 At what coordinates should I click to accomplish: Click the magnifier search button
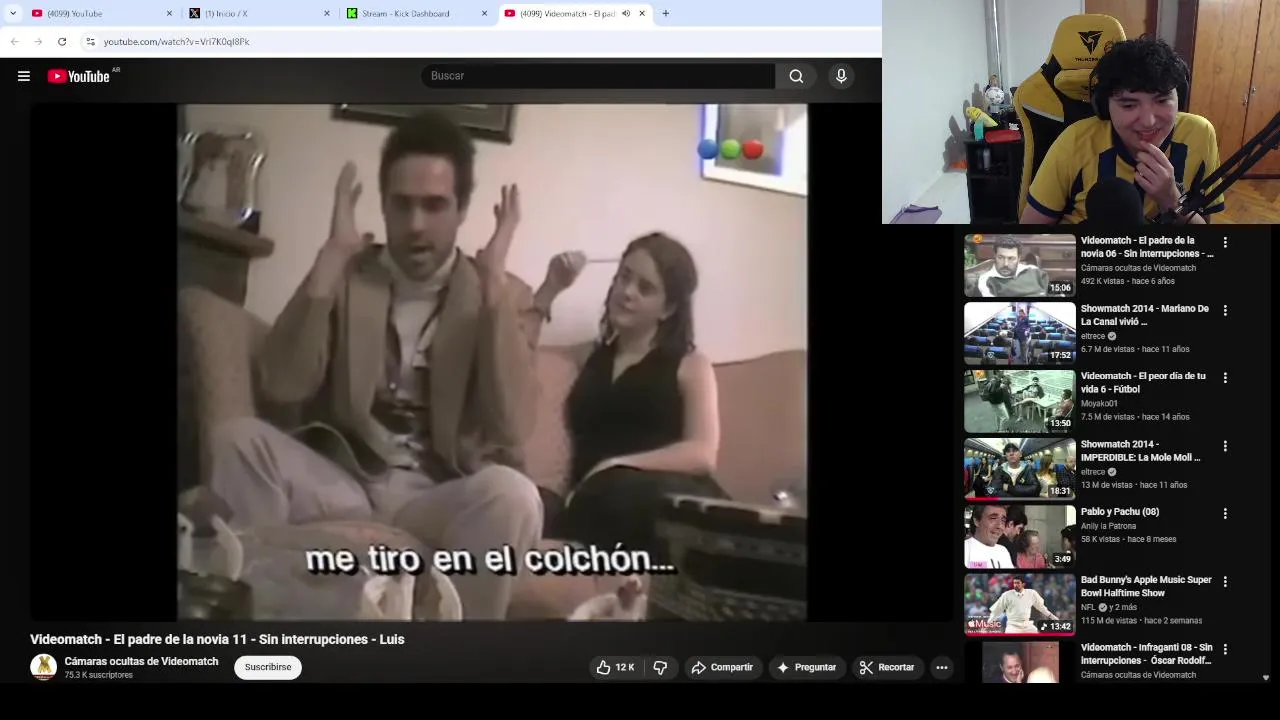tap(796, 76)
